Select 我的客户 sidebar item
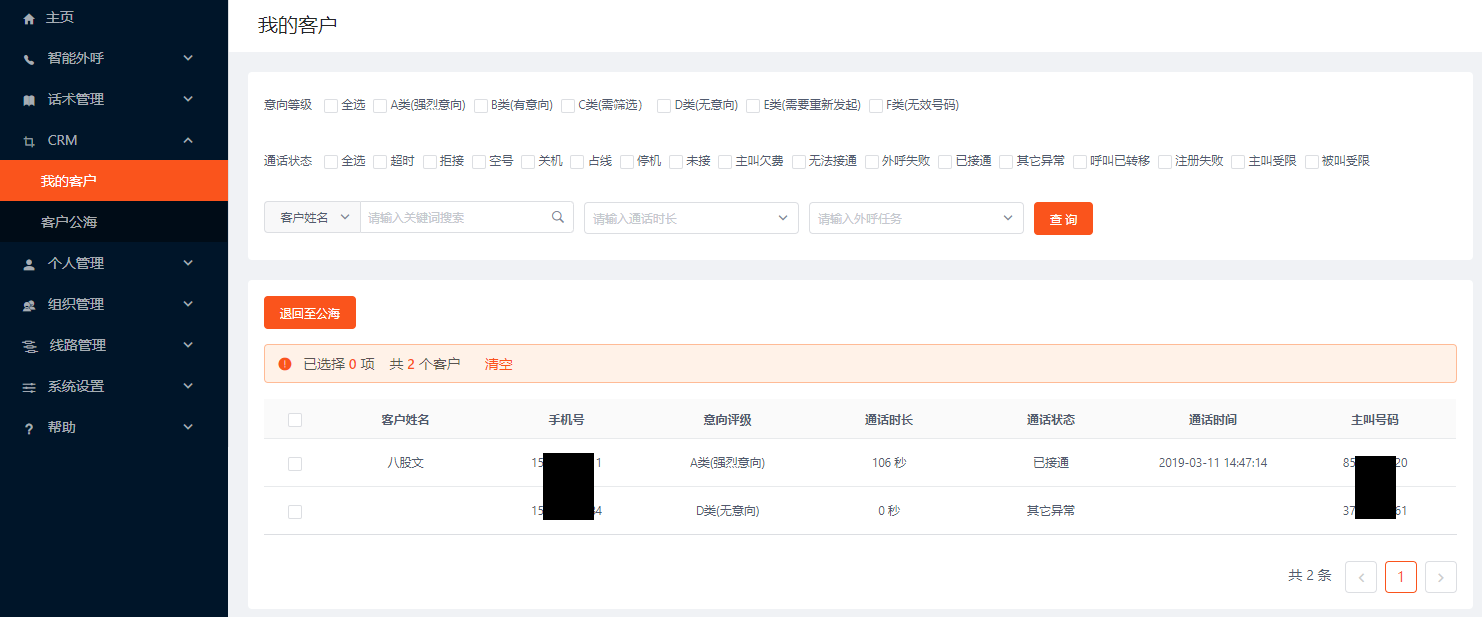 pyautogui.click(x=114, y=181)
